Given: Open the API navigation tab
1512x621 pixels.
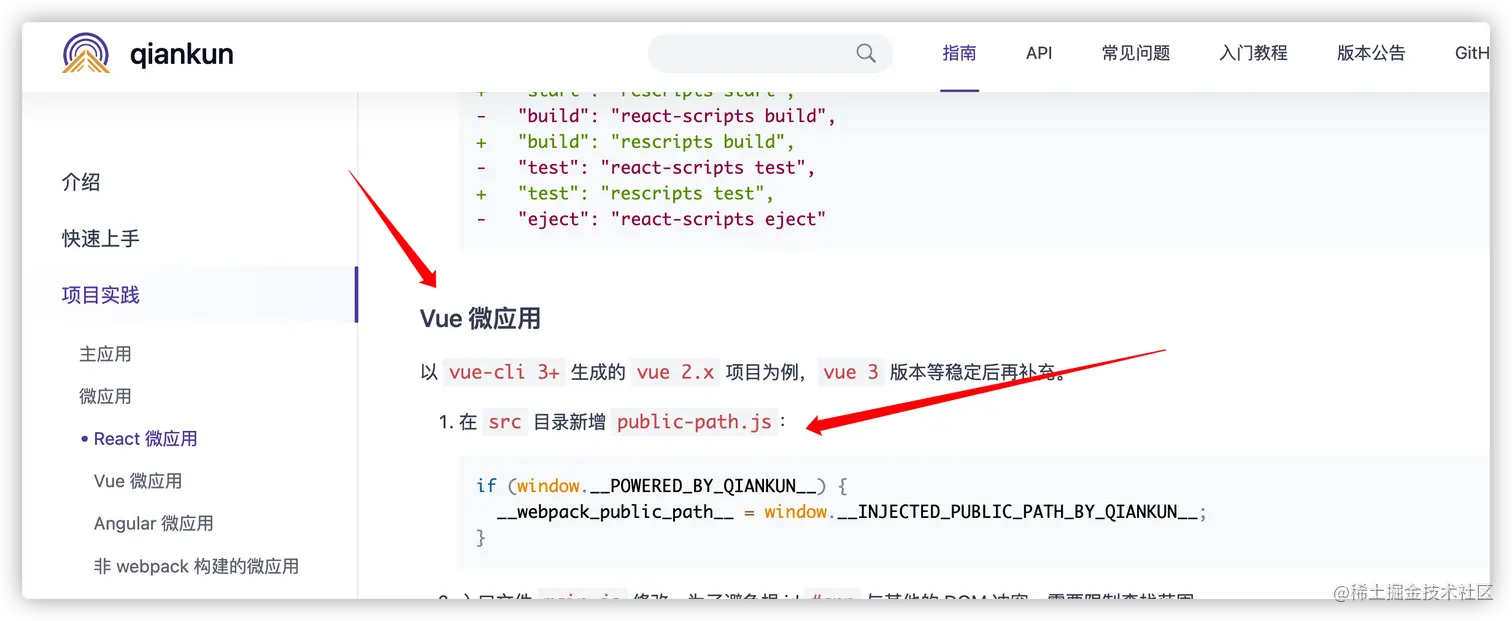Looking at the screenshot, I should click(x=1039, y=53).
